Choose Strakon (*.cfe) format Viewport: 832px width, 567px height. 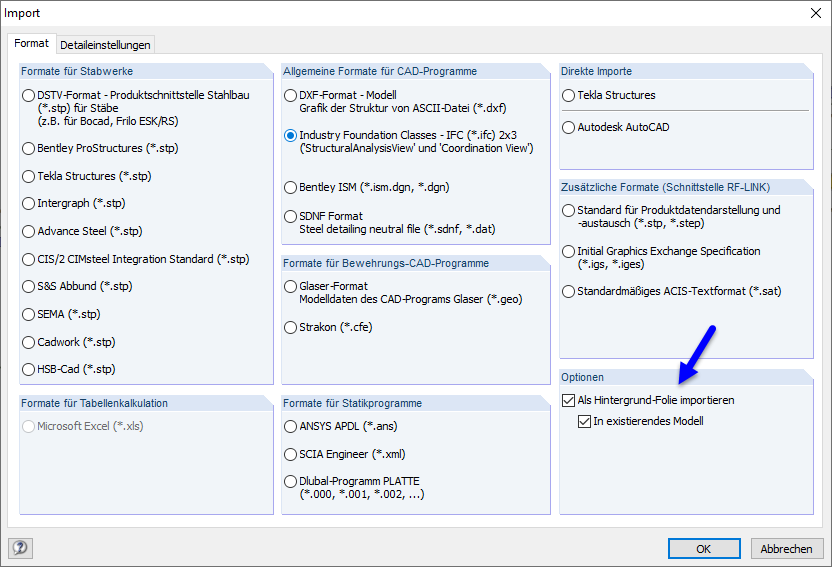coord(291,327)
